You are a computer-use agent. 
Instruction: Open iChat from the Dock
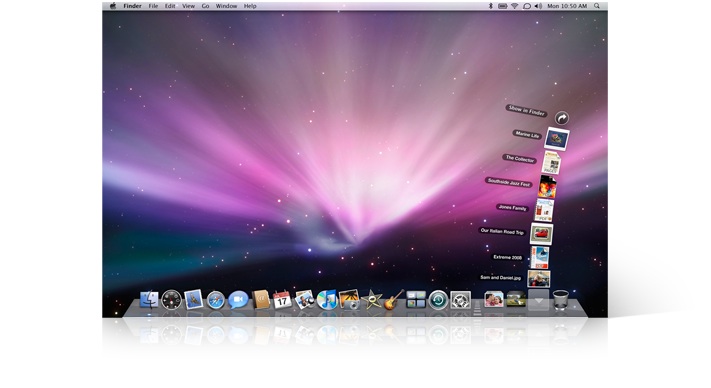[238, 300]
